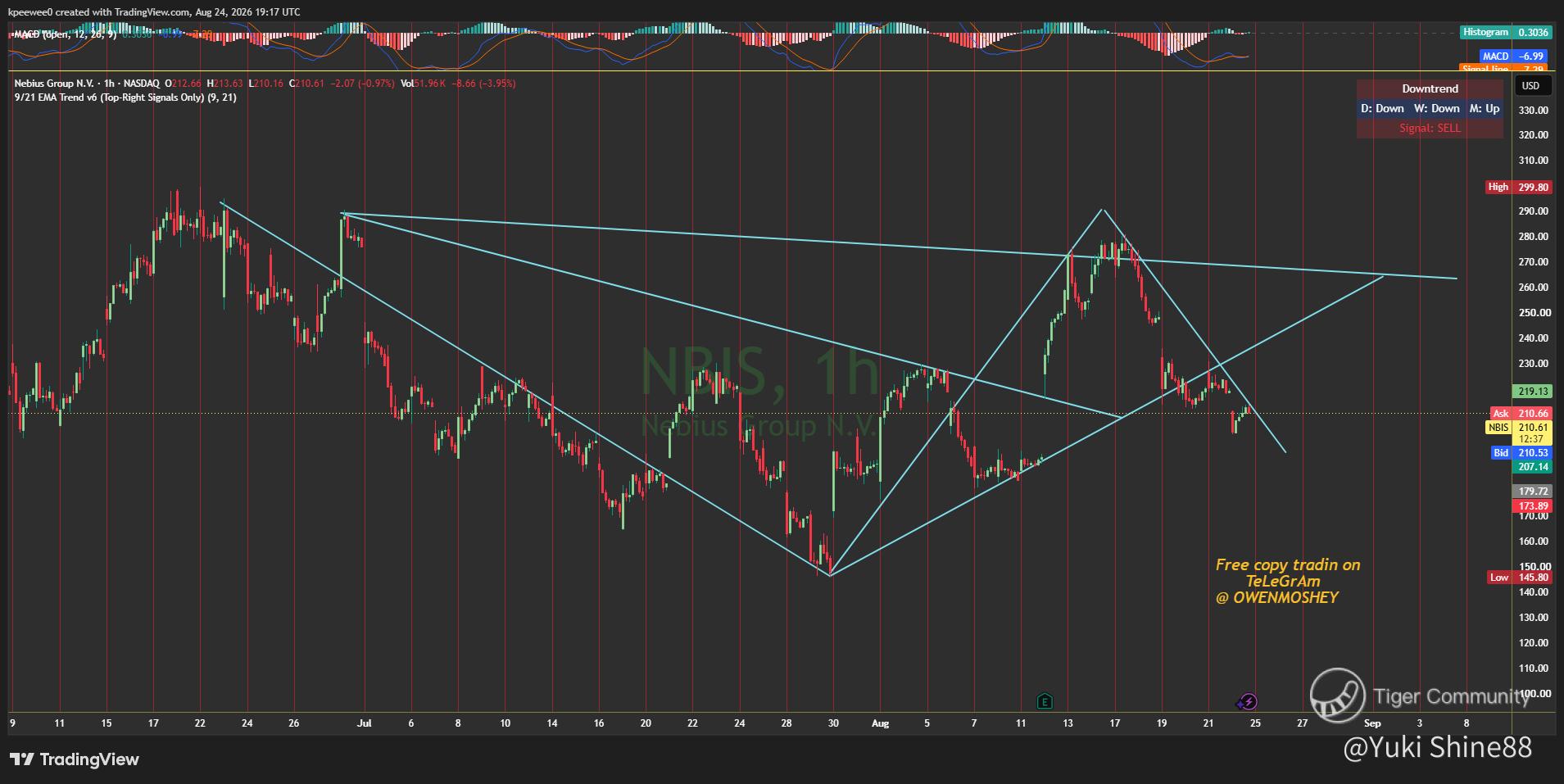This screenshot has height=784, width=1564.
Task: Click the Bid 210.53 price label
Action: coord(1521,453)
